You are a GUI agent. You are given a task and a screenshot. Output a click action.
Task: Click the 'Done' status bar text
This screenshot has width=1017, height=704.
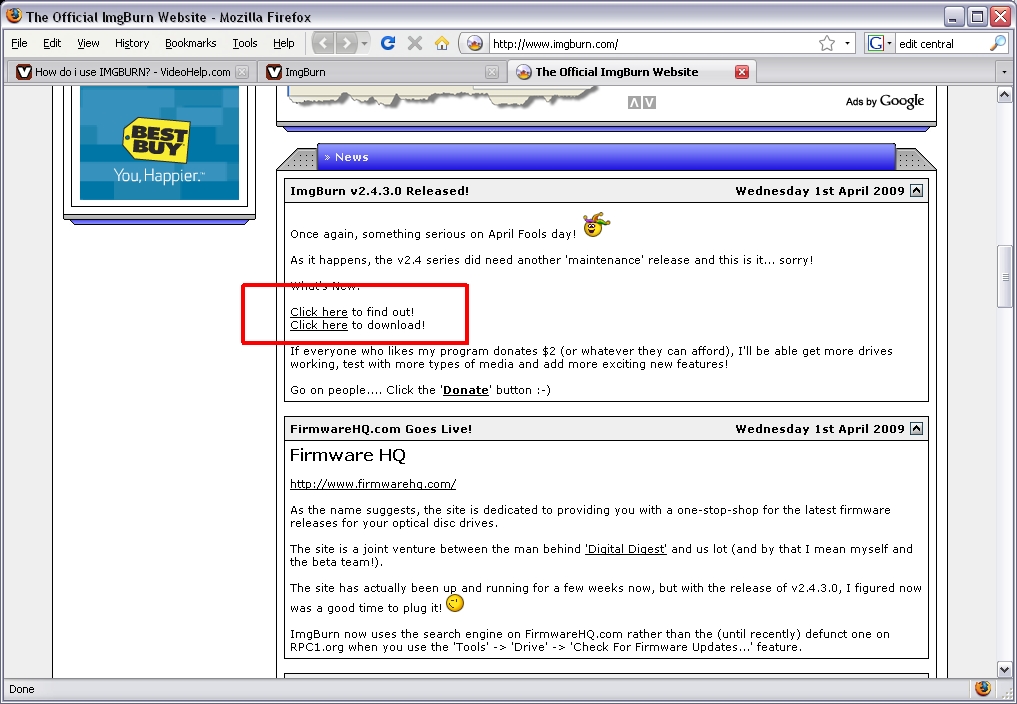click(x=21, y=689)
